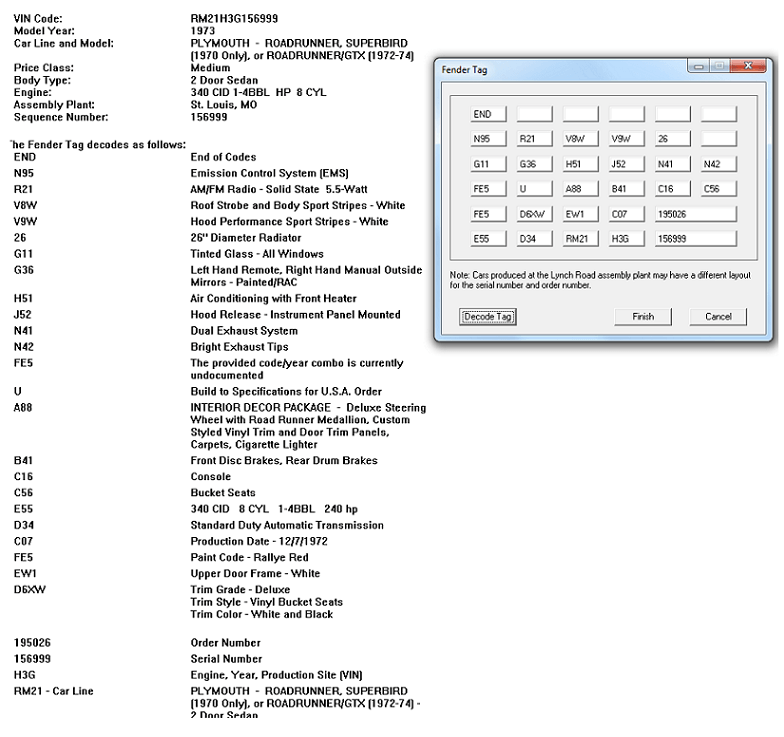This screenshot has width=784, height=737.
Task: Click the C56 code field
Action: tap(719, 189)
